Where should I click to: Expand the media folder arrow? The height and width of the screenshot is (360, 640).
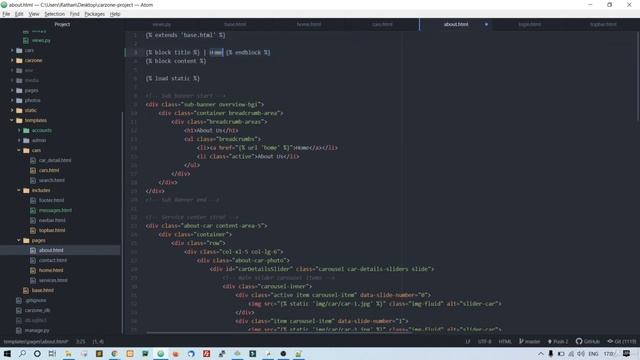click(12, 80)
